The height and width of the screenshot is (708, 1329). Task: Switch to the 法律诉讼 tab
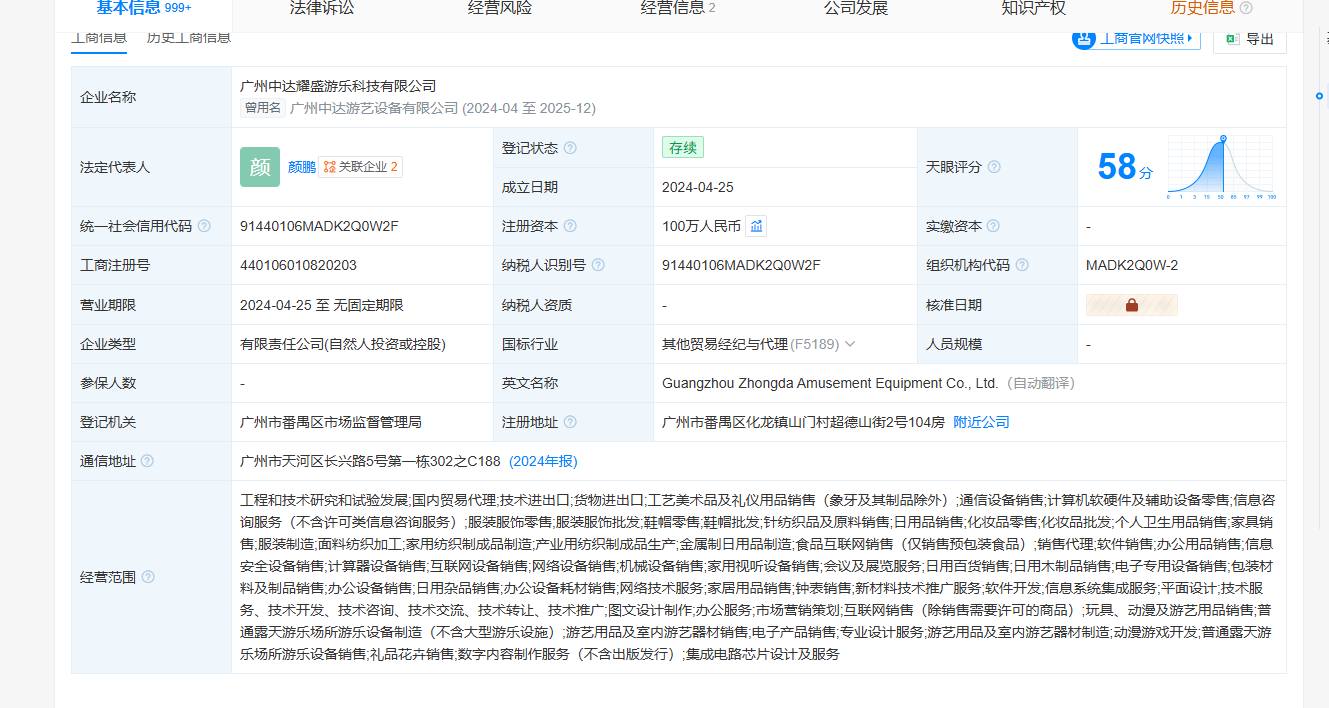click(x=322, y=9)
